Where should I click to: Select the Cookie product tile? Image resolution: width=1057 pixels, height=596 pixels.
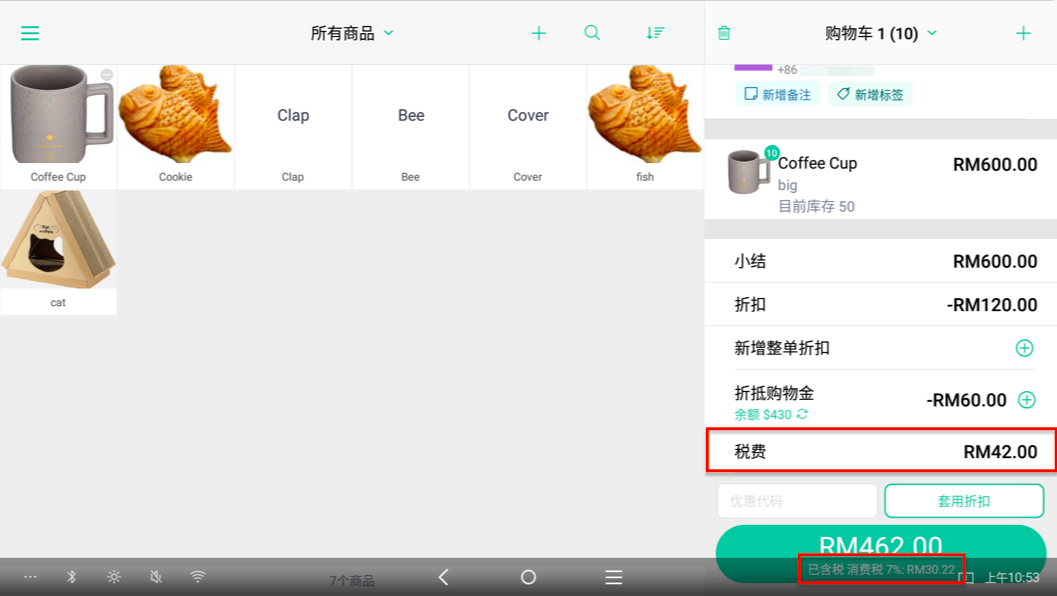[x=175, y=127]
